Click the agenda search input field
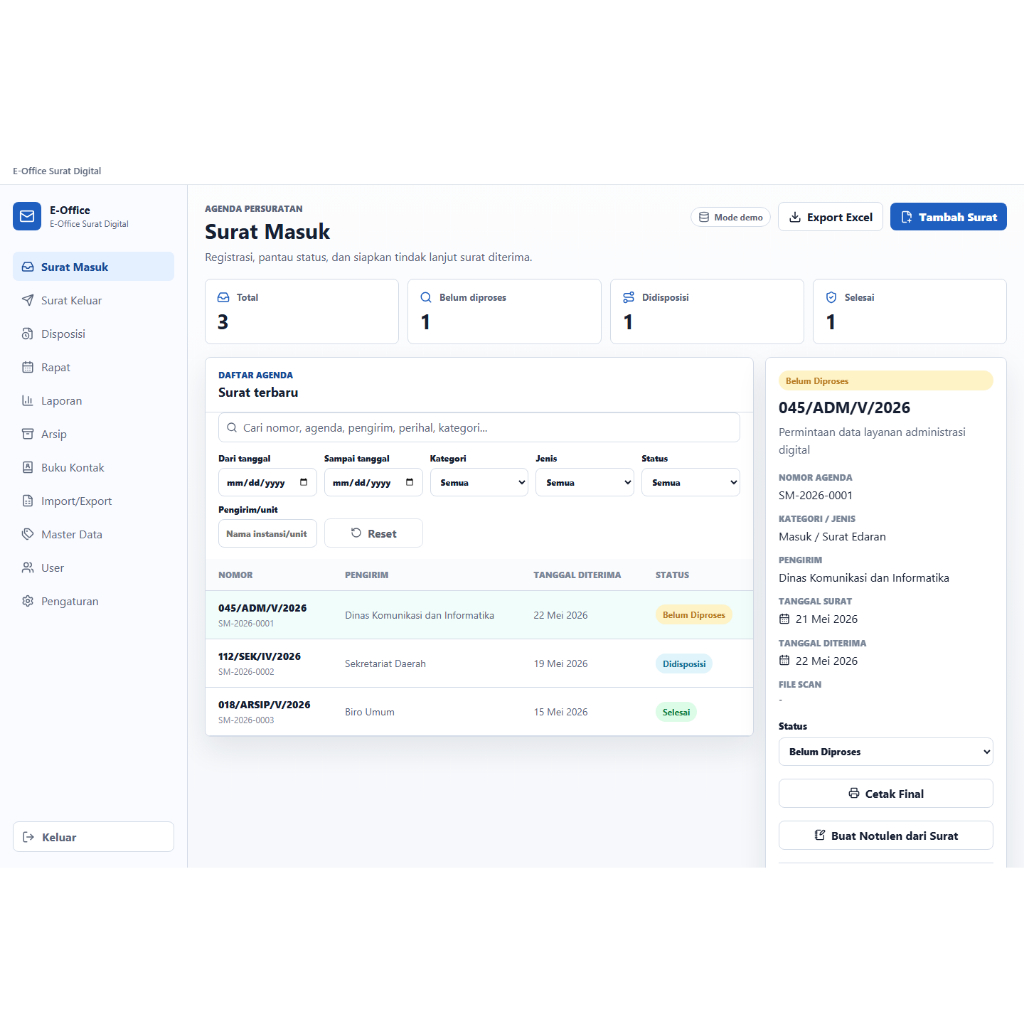 click(x=479, y=428)
